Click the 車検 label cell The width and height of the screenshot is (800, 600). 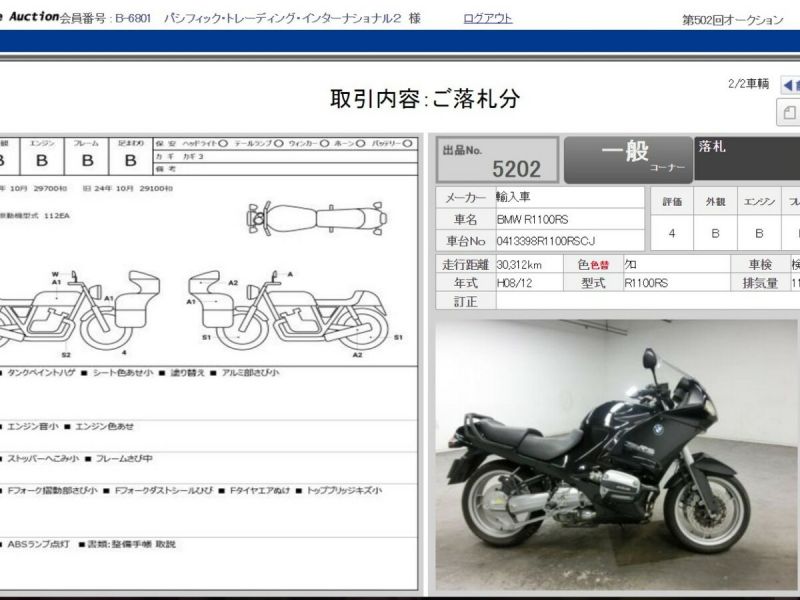(x=760, y=265)
